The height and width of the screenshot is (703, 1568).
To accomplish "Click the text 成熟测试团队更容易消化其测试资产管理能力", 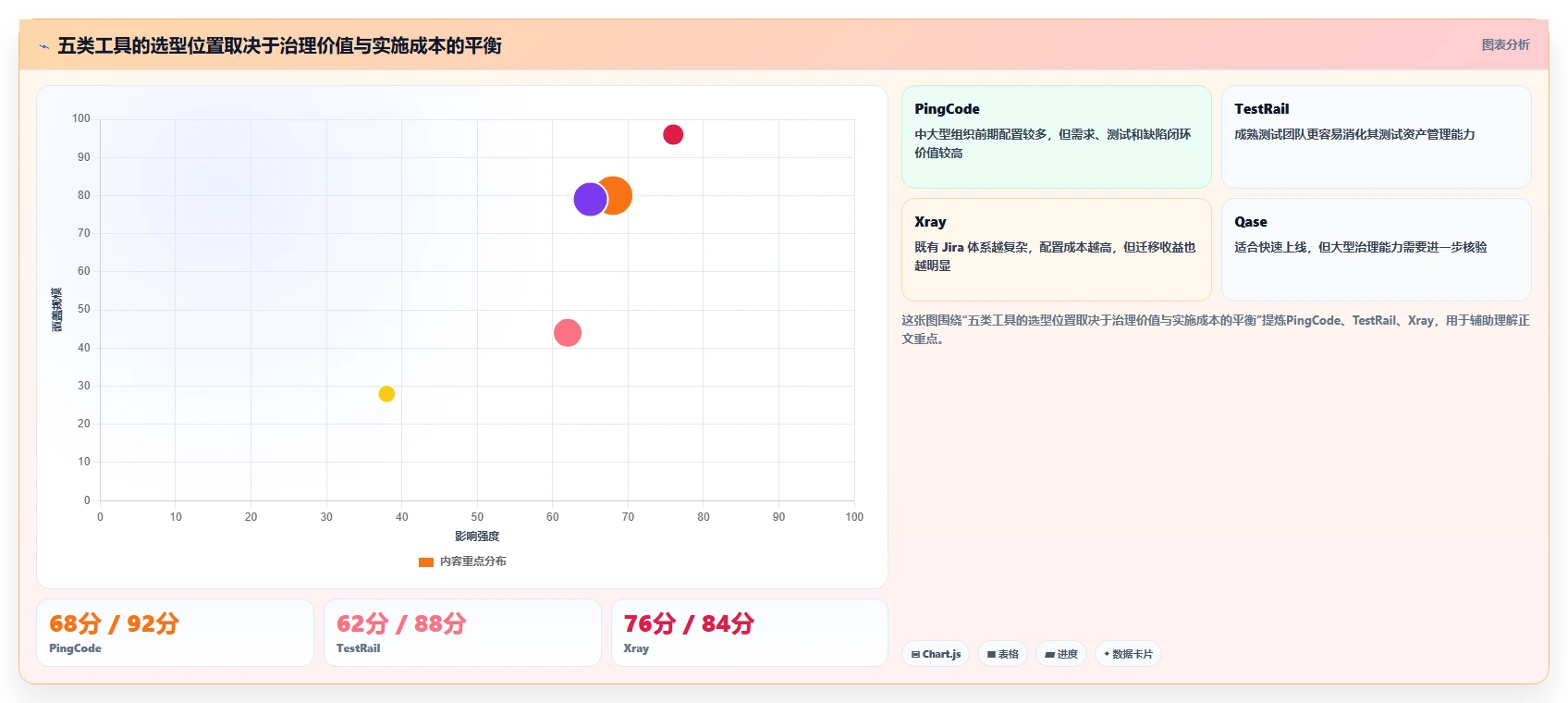I will [x=1354, y=134].
